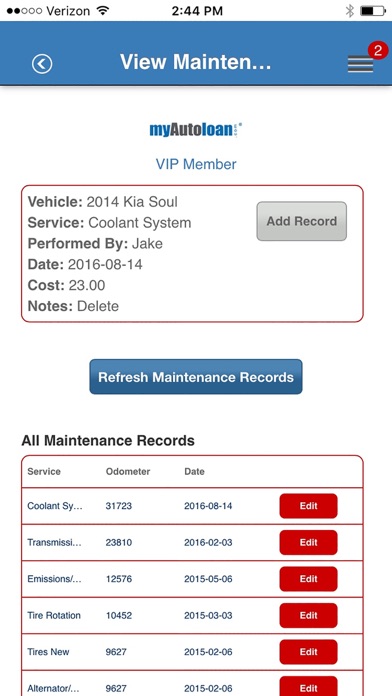Click odometer 9627 in Tires New row
This screenshot has height=696, width=392.
pos(116,652)
